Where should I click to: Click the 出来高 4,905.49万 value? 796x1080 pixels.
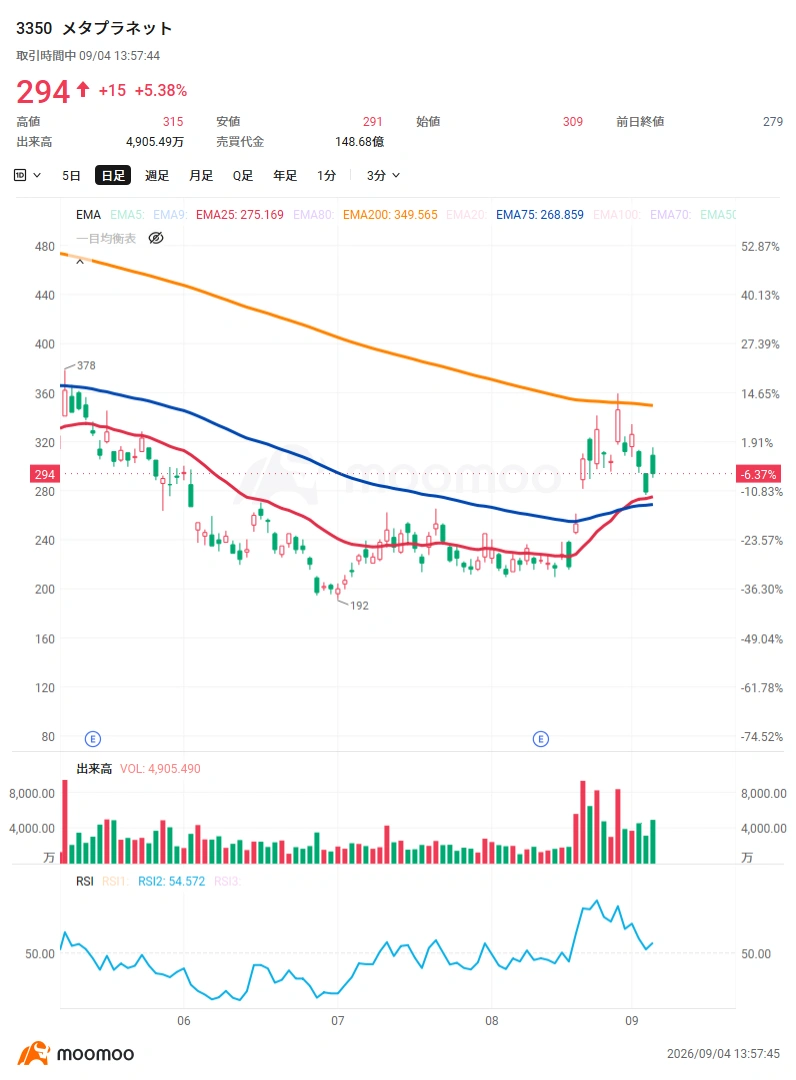tap(155, 142)
